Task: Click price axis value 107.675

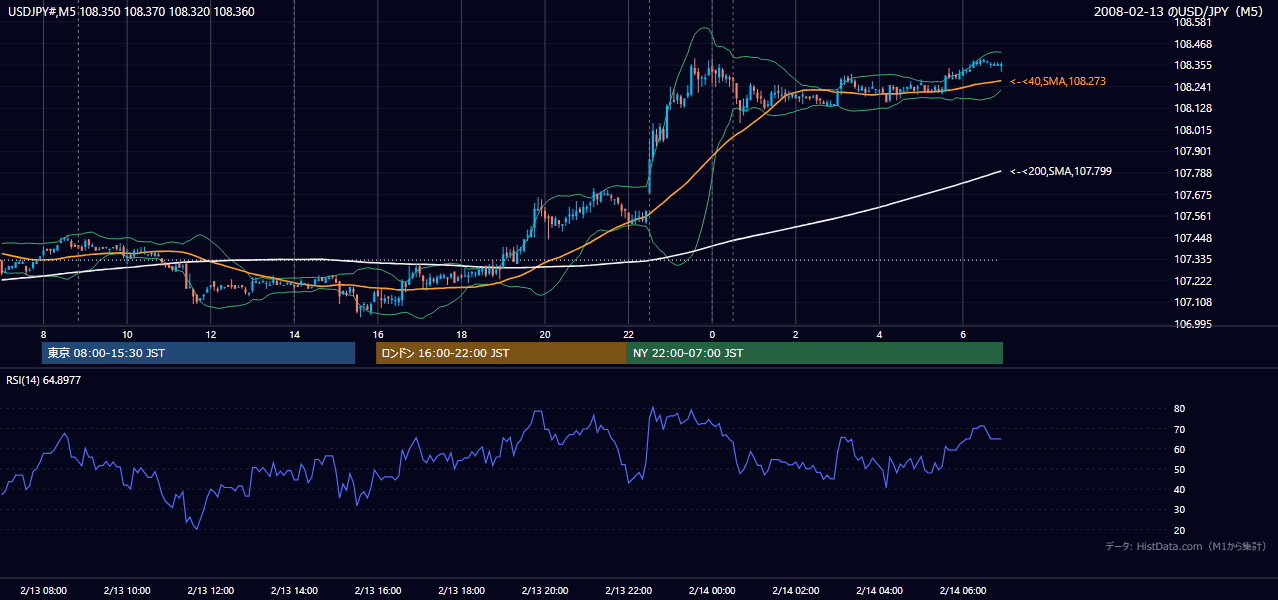Action: click(1193, 195)
